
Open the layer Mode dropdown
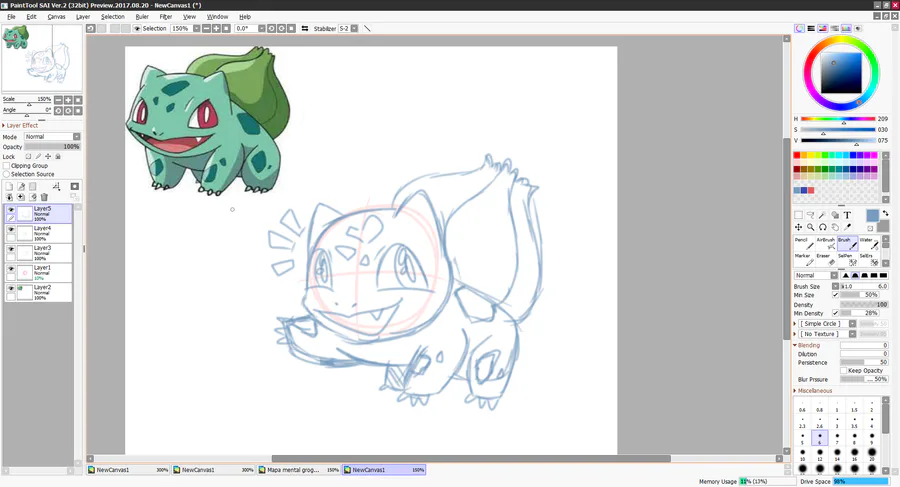click(x=76, y=137)
